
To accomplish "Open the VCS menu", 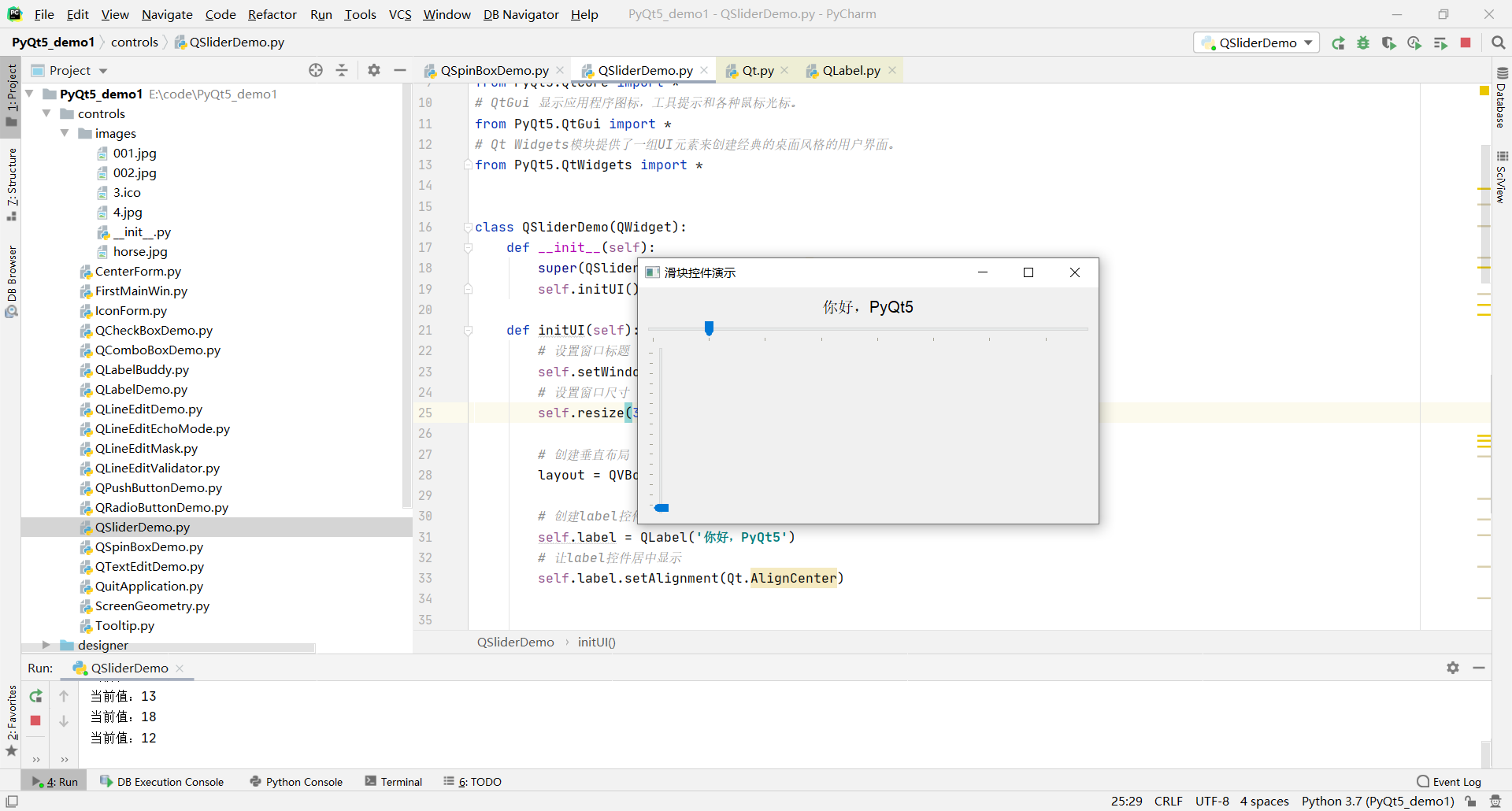I will point(400,14).
